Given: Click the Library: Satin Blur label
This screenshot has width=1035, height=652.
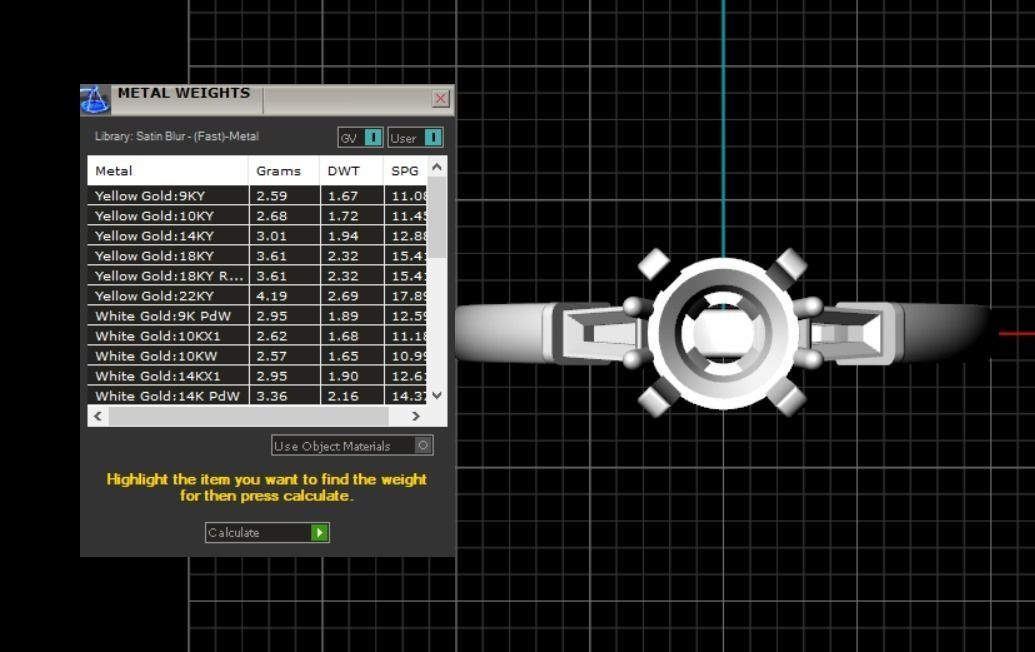Looking at the screenshot, I should (x=177, y=136).
